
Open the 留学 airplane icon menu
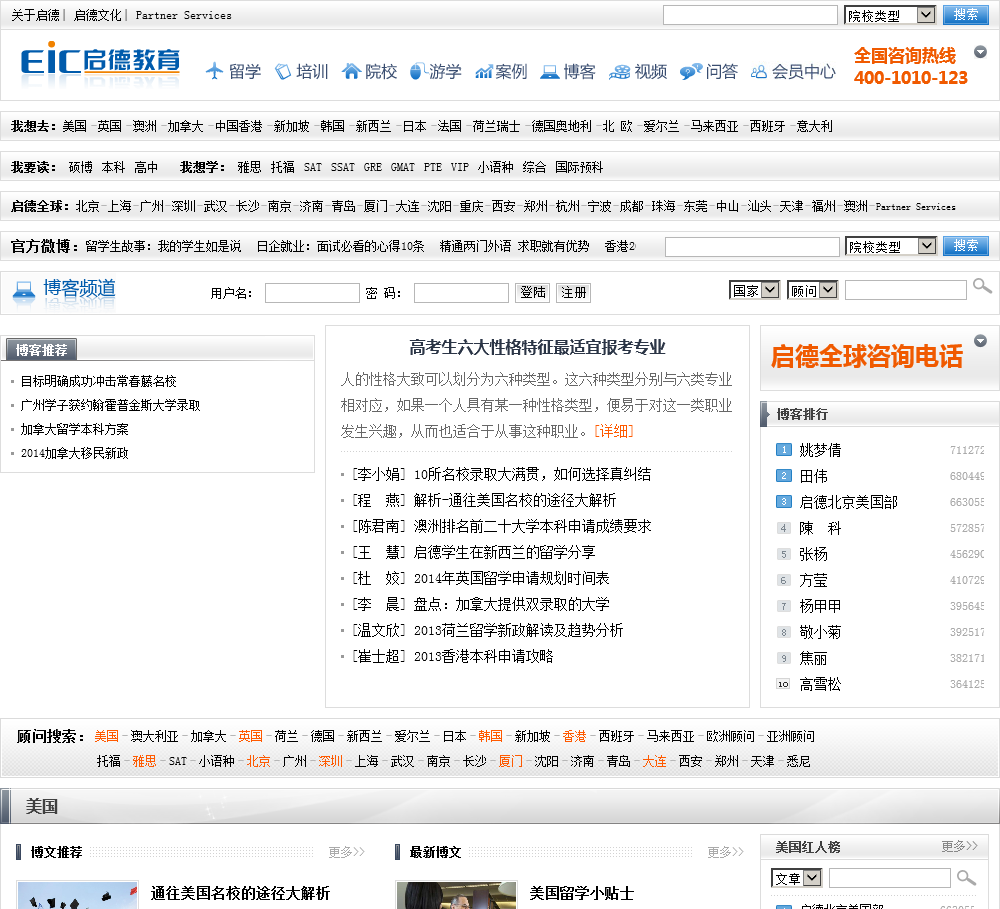(233, 71)
